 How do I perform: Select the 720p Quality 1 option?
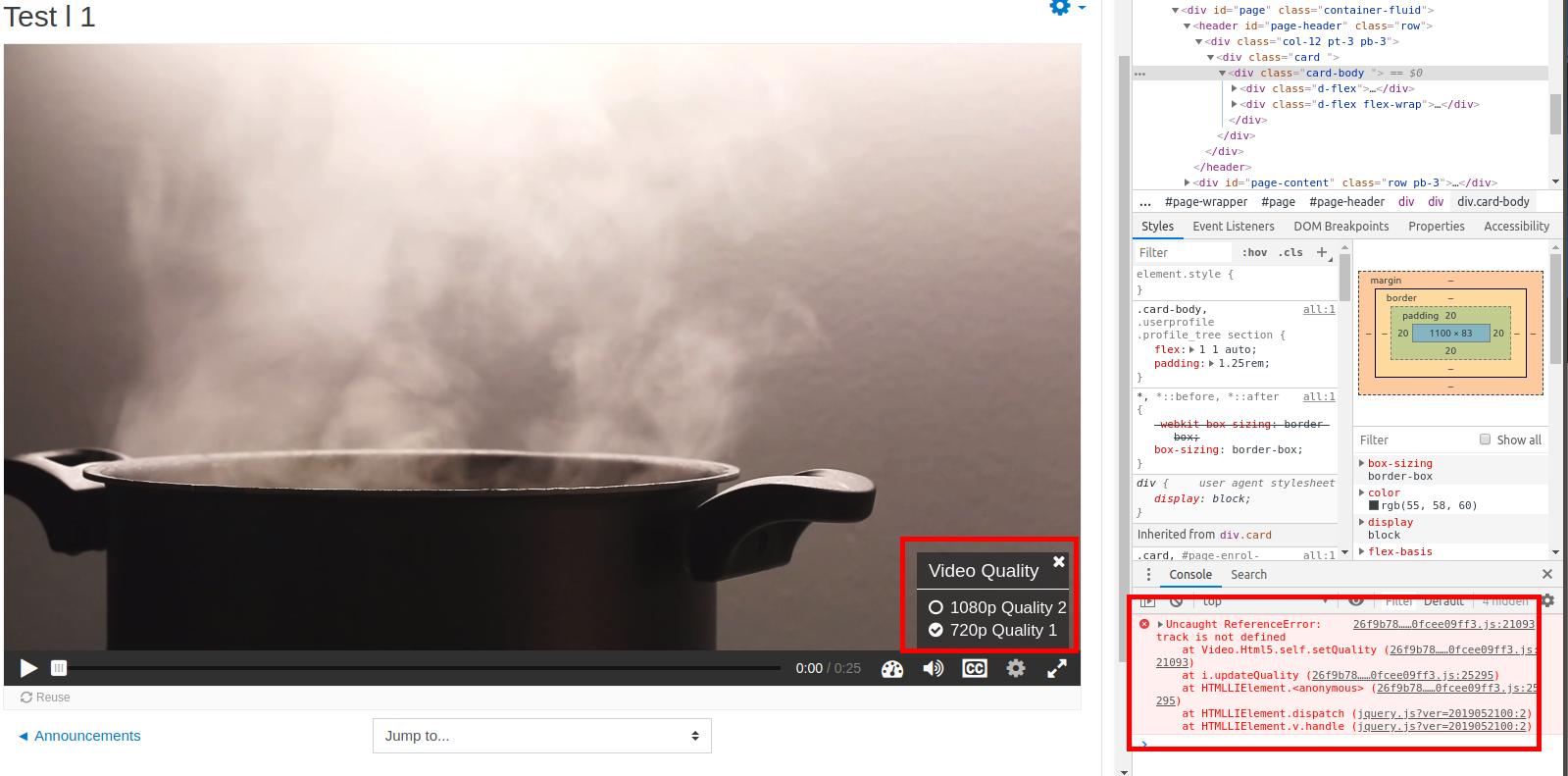[x=992, y=630]
